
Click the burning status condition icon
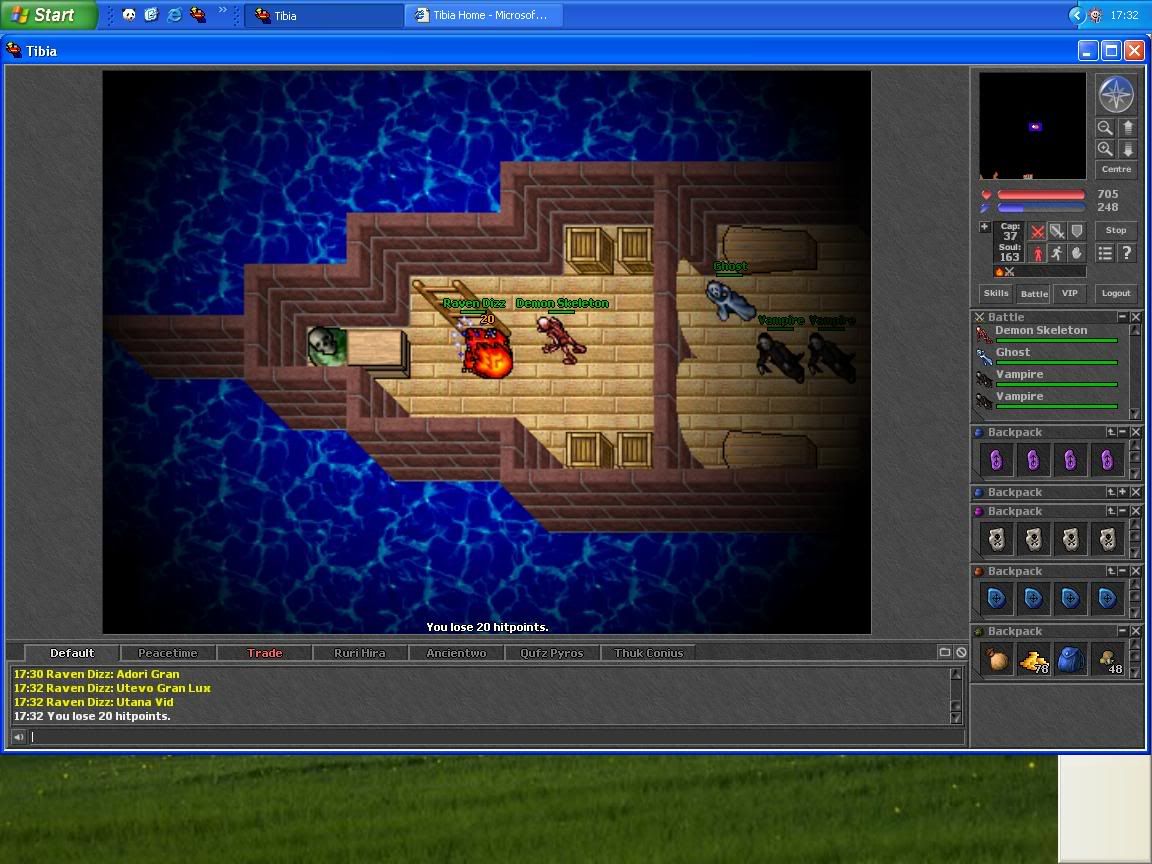(999, 272)
